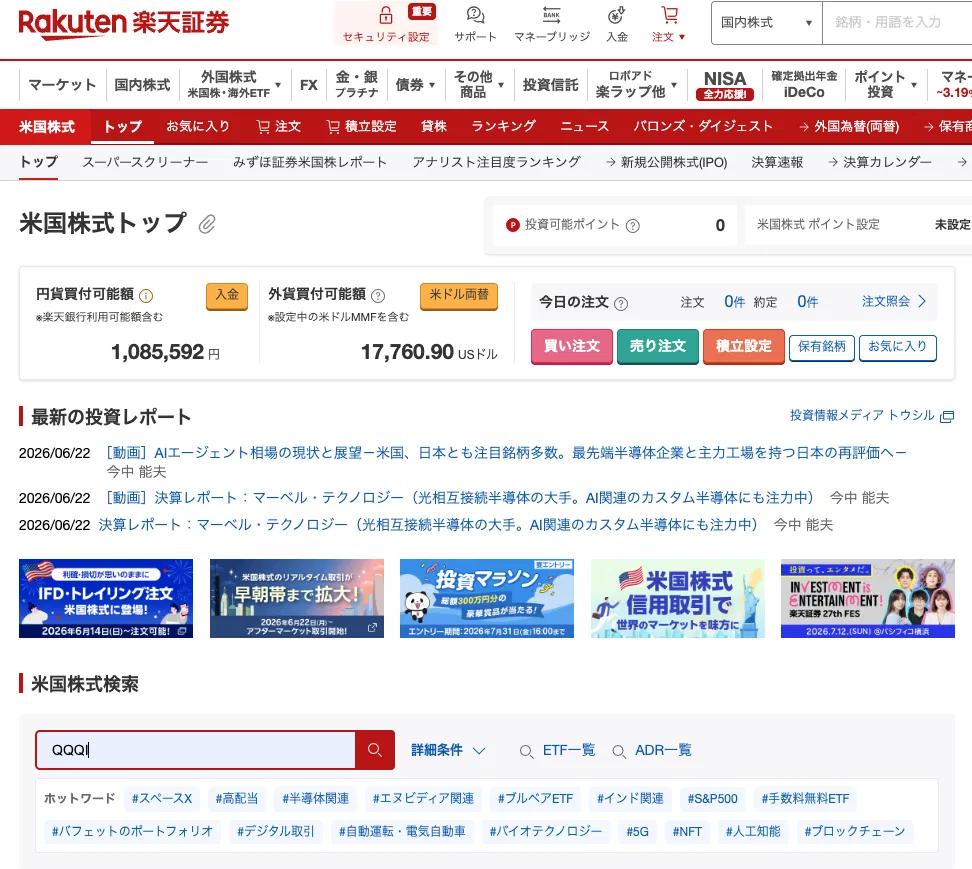
Task: Select #半導体関連 hot word
Action: (316, 799)
